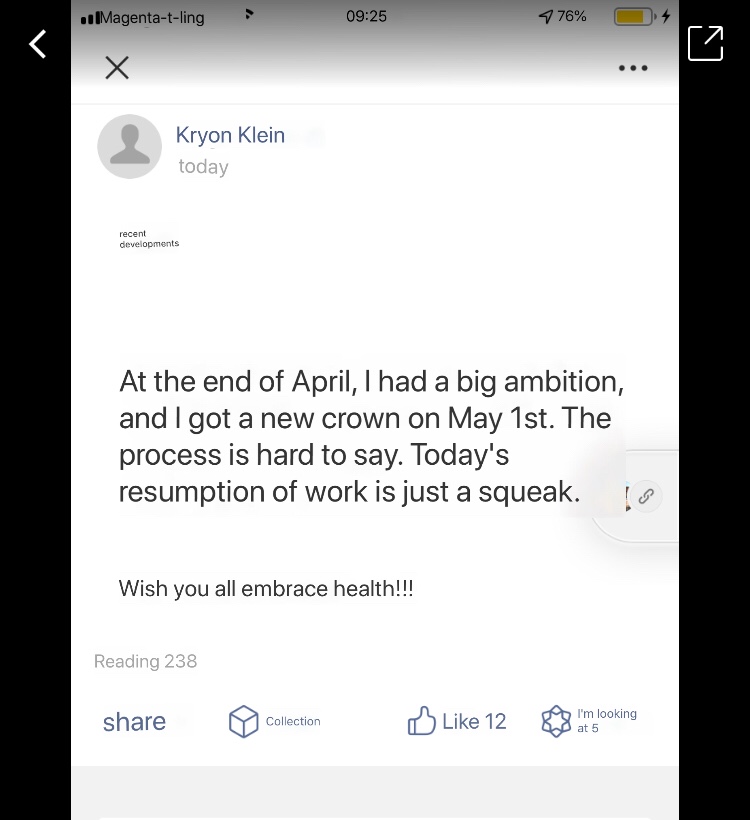Tap the floating chain link icon
Viewport: 750px width, 820px height.
click(646, 495)
